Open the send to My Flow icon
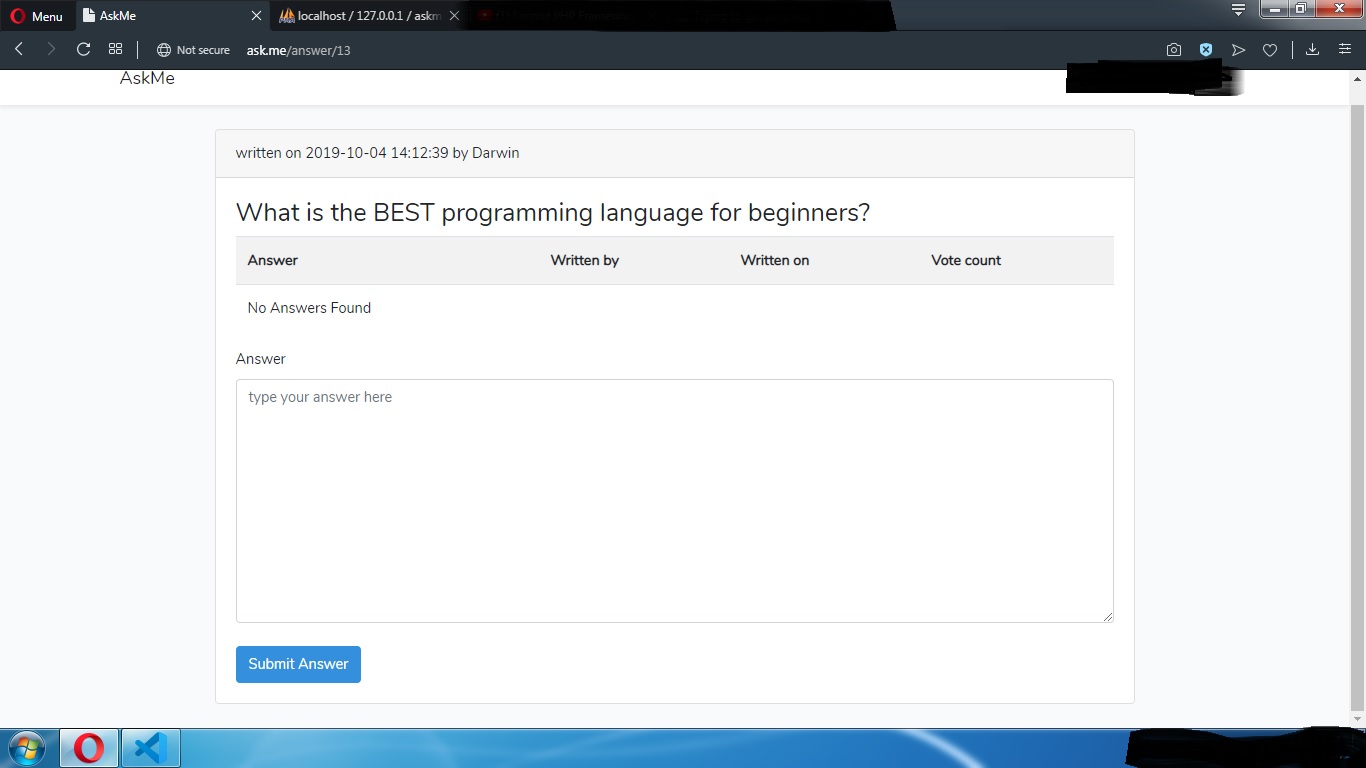Screen dimensions: 1366x768 1238,50
